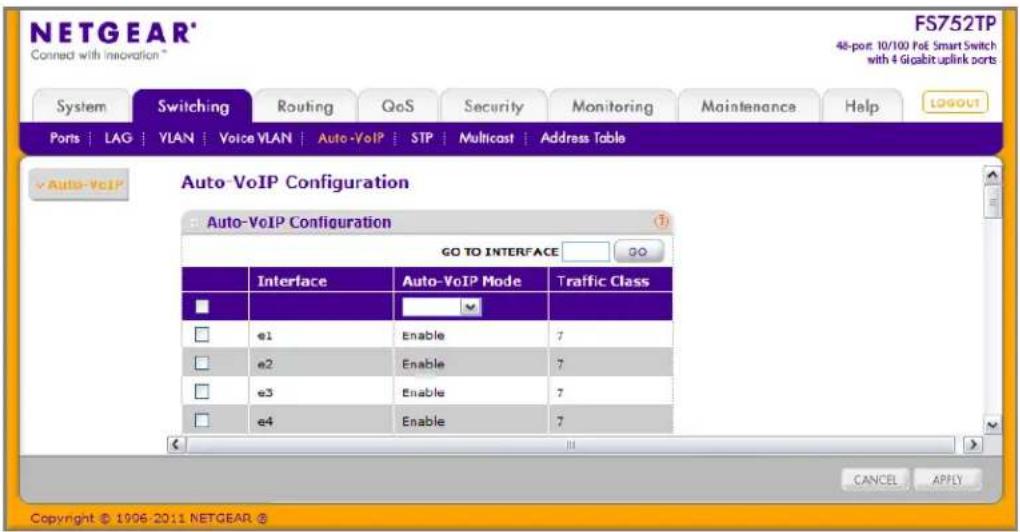Click the CANCEL button
This screenshot has width=1020, height=532.
click(875, 480)
